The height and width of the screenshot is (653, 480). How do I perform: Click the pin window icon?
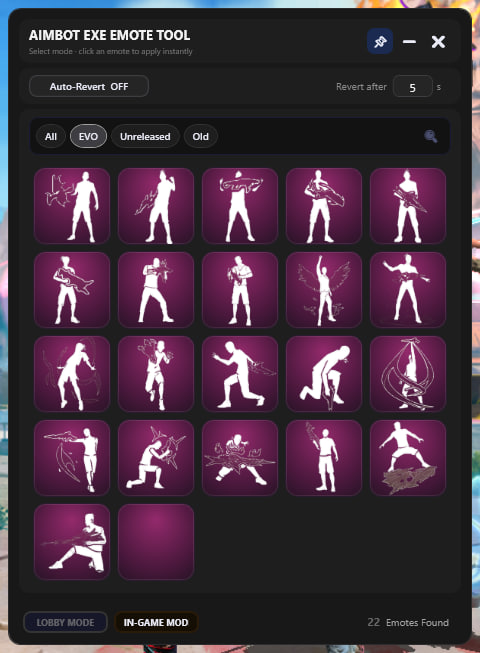click(380, 41)
